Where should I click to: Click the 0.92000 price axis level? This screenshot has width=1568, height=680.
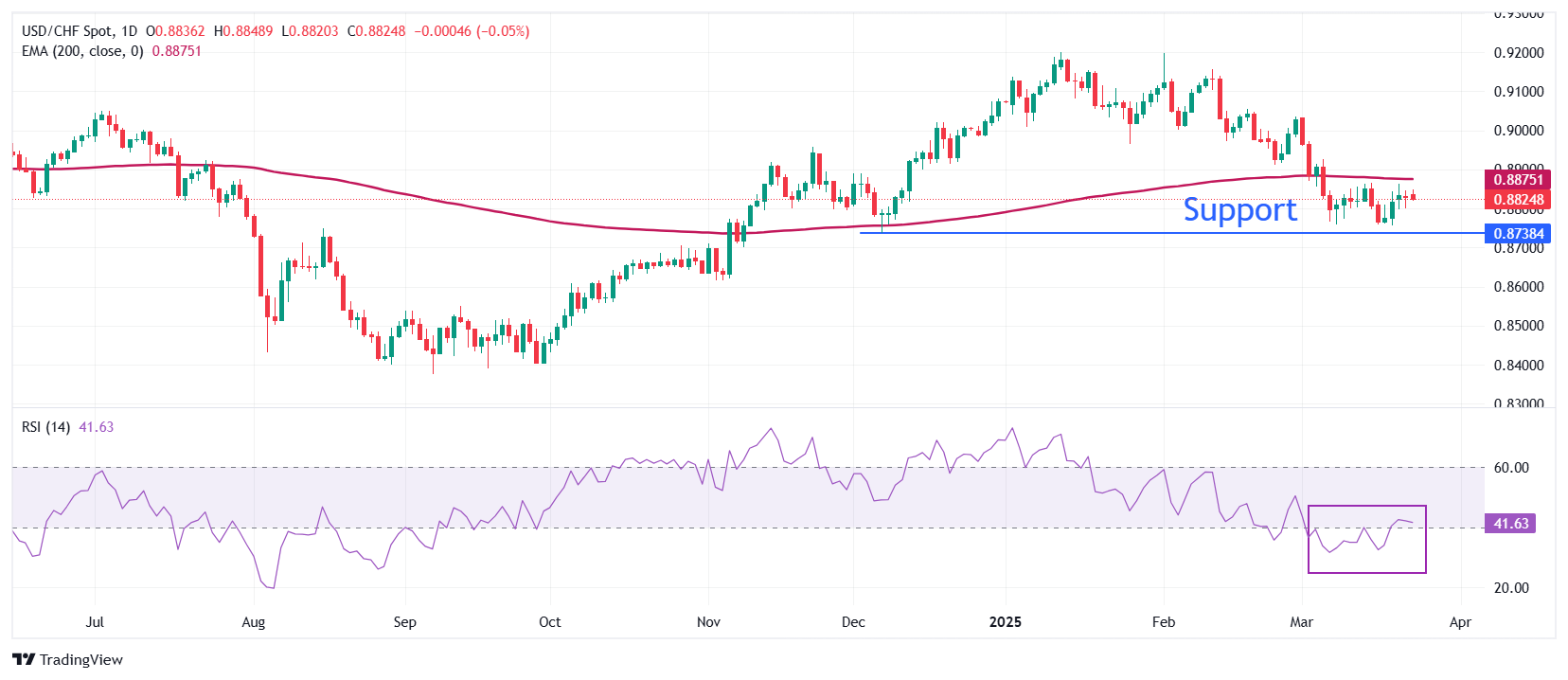point(1519,53)
